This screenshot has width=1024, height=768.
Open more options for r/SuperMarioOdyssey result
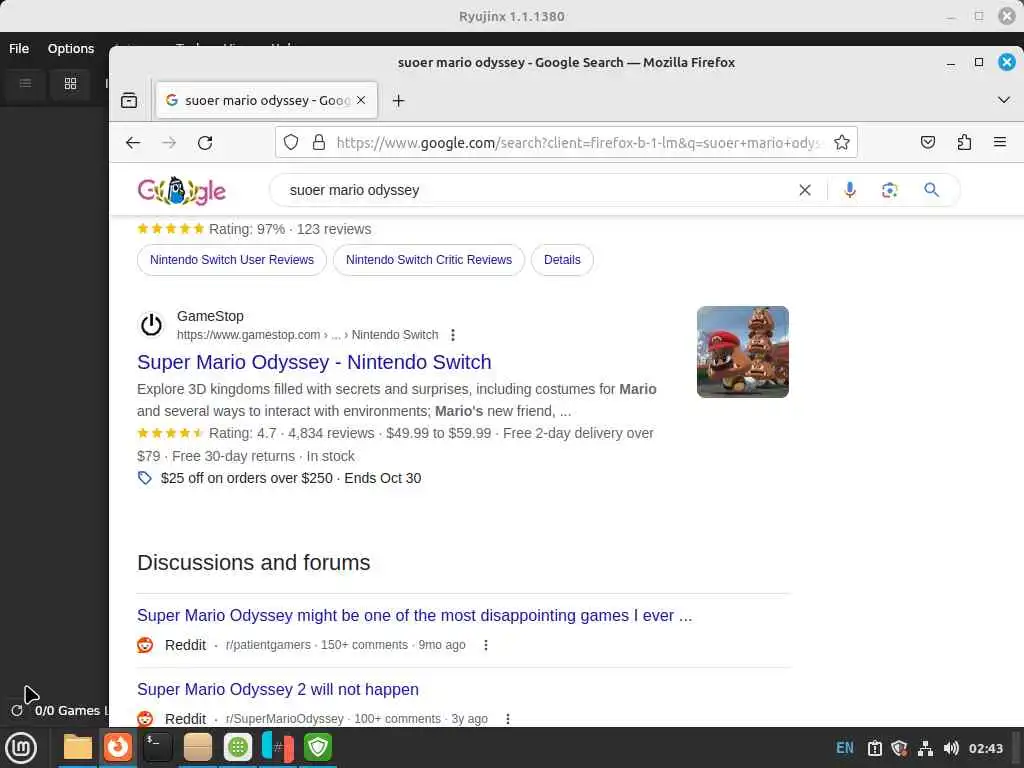[x=507, y=719]
